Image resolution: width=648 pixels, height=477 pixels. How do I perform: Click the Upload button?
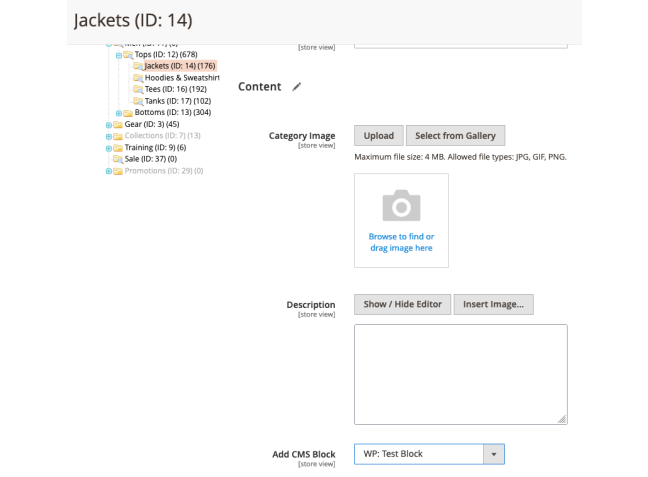point(379,136)
